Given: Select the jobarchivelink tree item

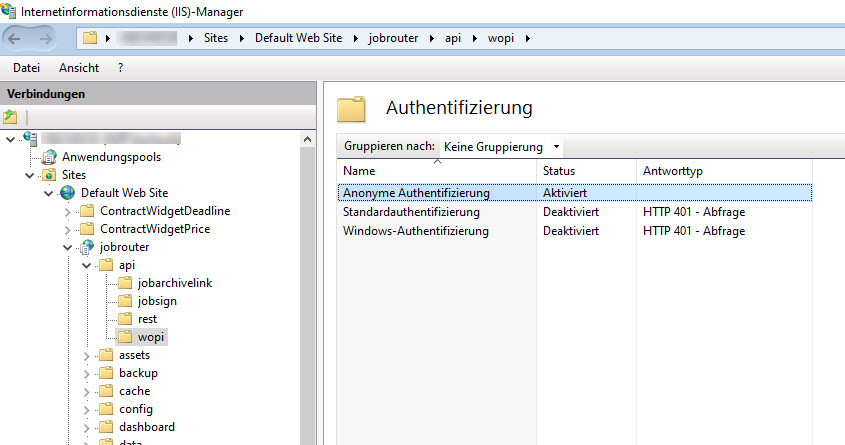Looking at the screenshot, I should click(x=175, y=283).
